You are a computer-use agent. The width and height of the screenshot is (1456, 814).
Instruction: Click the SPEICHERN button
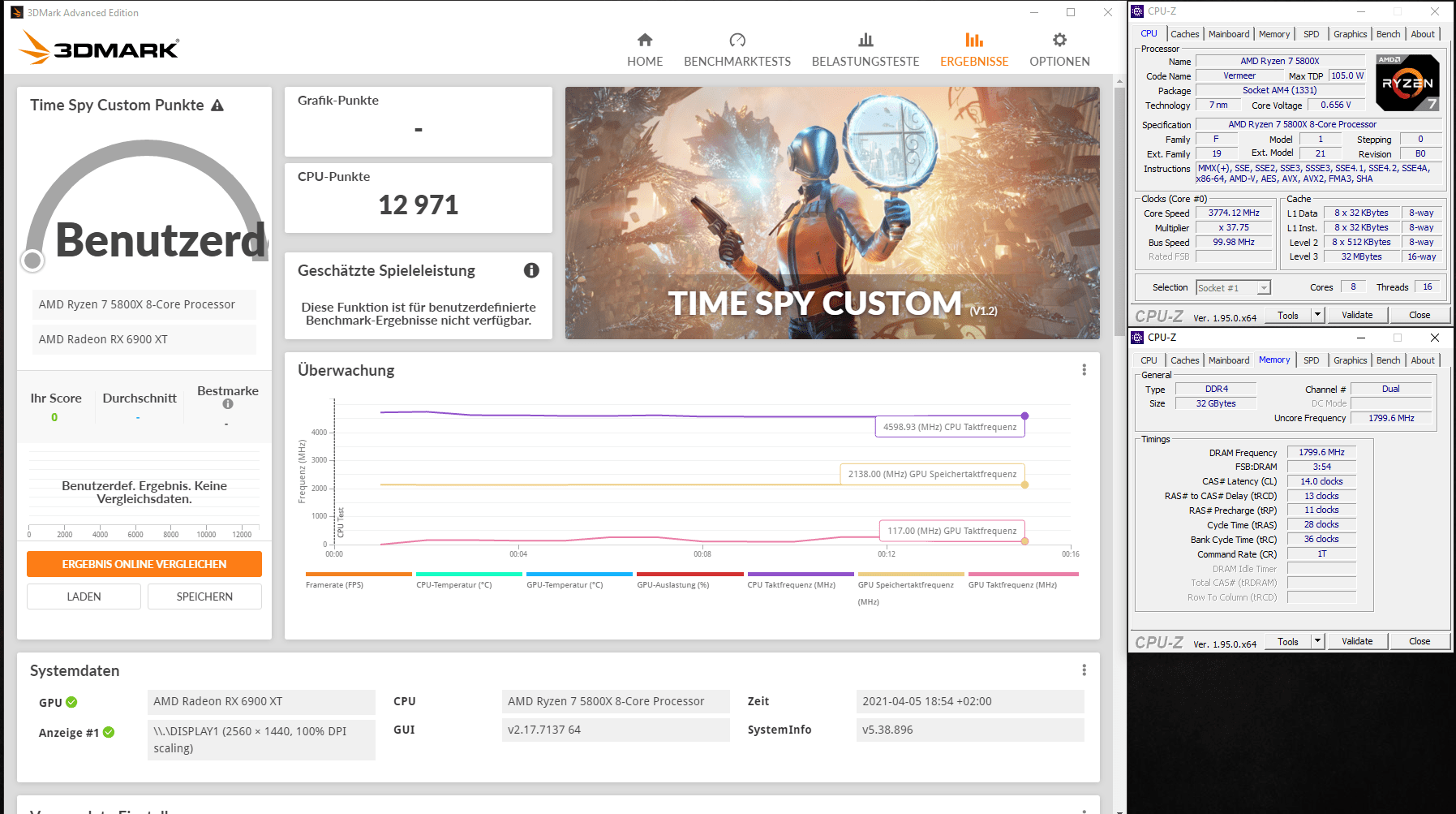point(204,597)
